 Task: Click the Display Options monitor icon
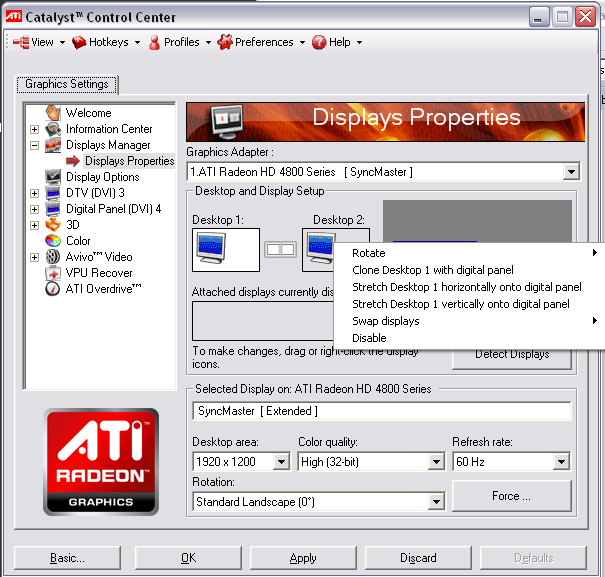(53, 176)
